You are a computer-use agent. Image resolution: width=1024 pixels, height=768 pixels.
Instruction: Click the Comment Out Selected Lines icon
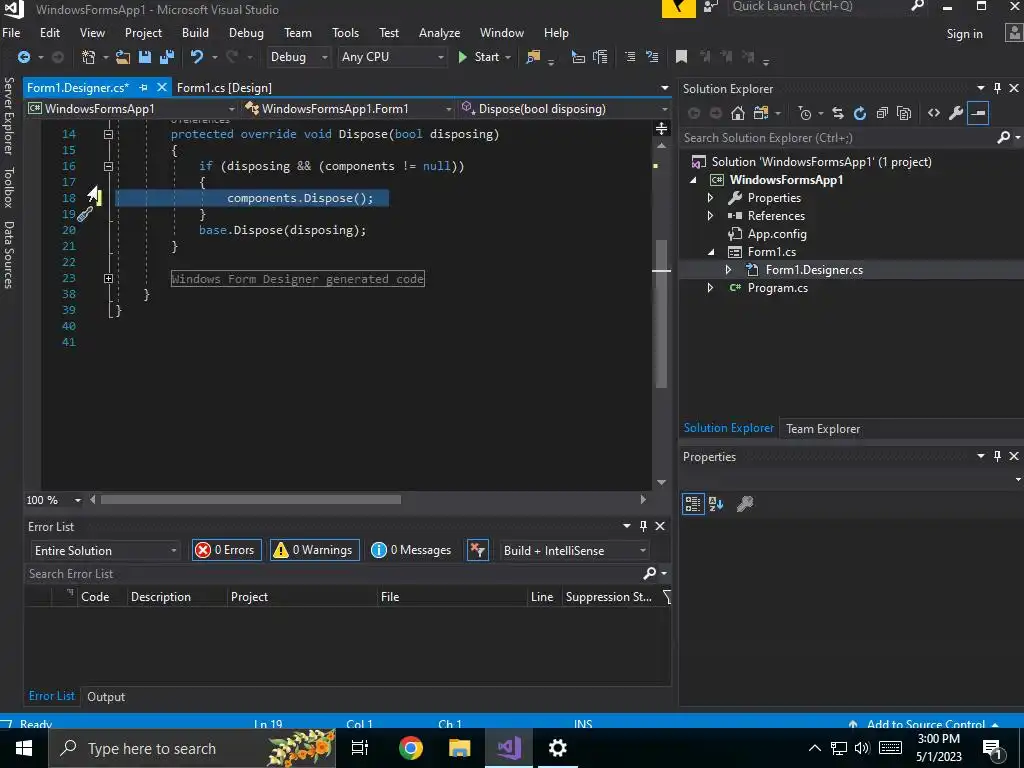coord(630,57)
